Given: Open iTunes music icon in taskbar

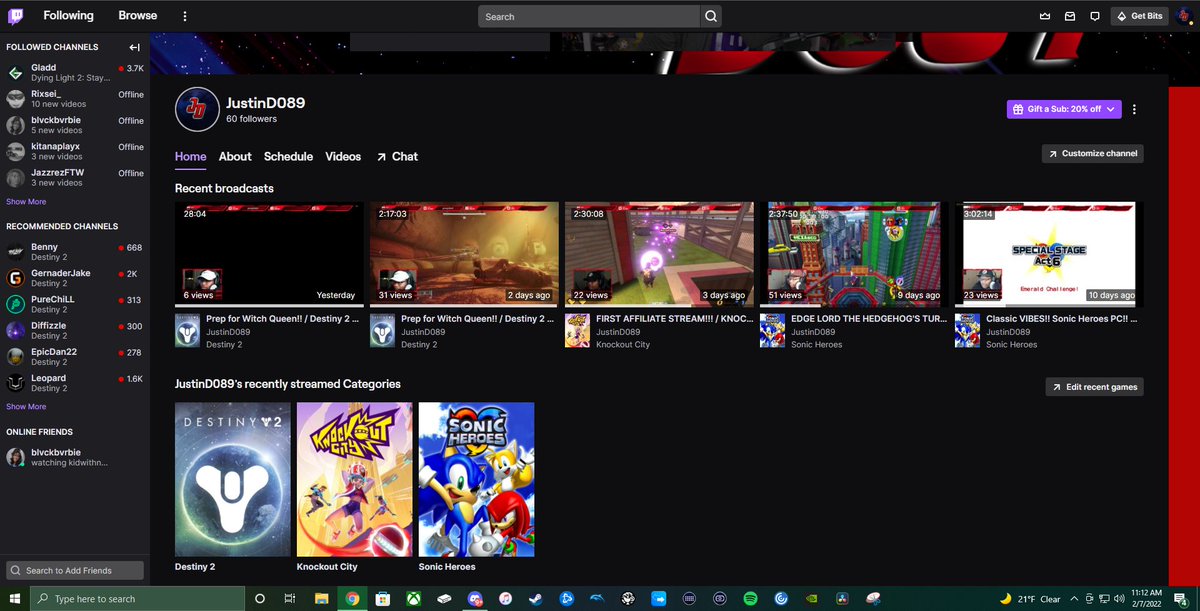Looking at the screenshot, I should click(x=505, y=598).
